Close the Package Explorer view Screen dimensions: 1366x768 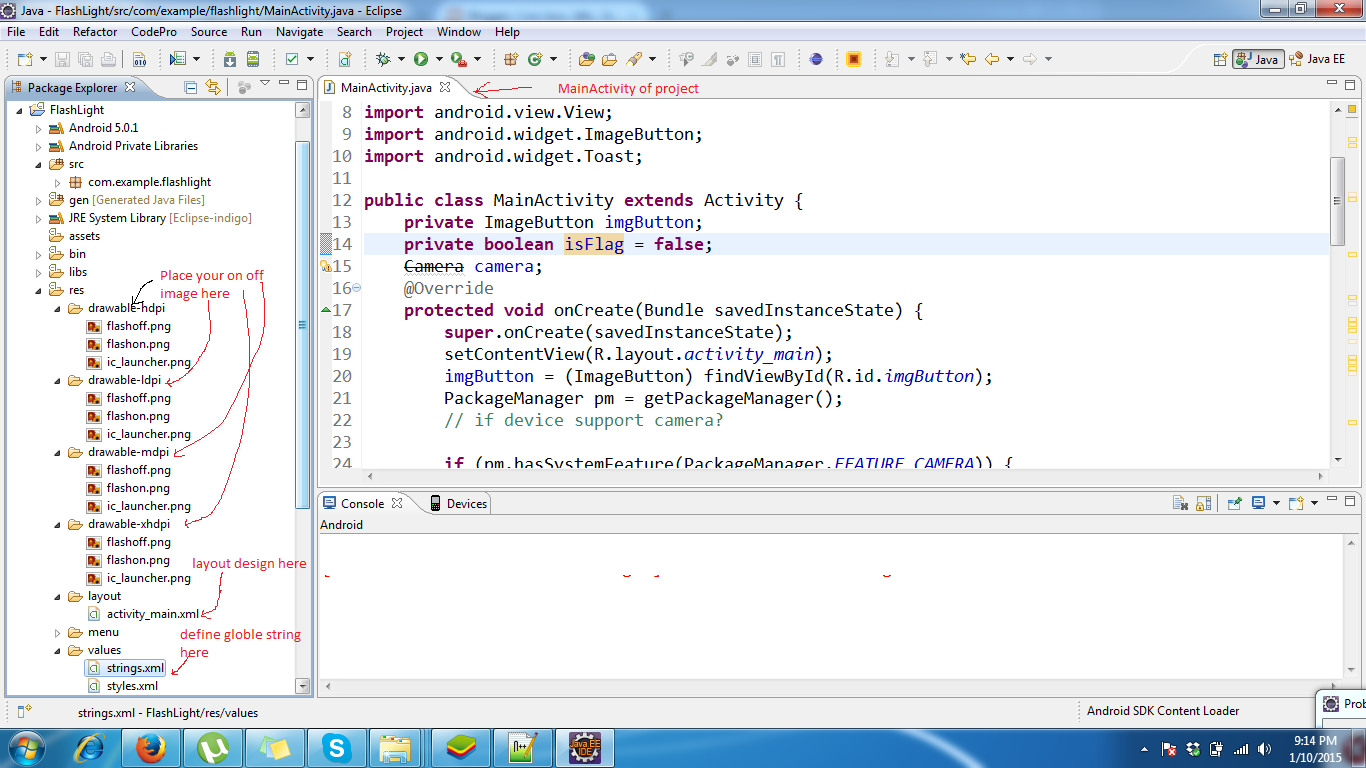130,87
